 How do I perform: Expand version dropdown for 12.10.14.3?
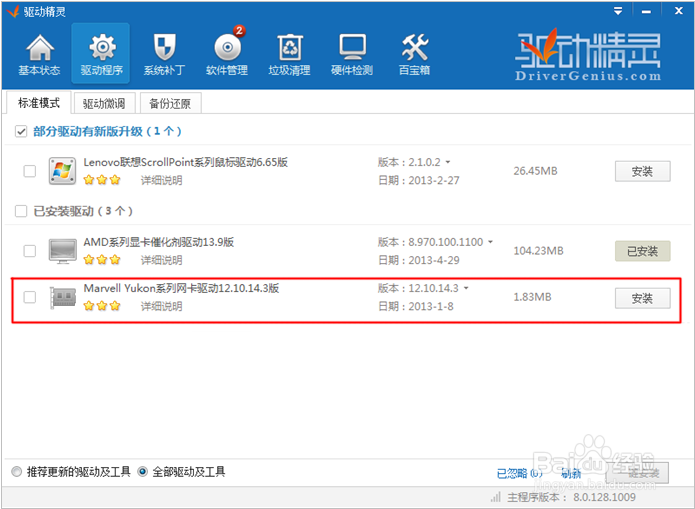tap(466, 288)
